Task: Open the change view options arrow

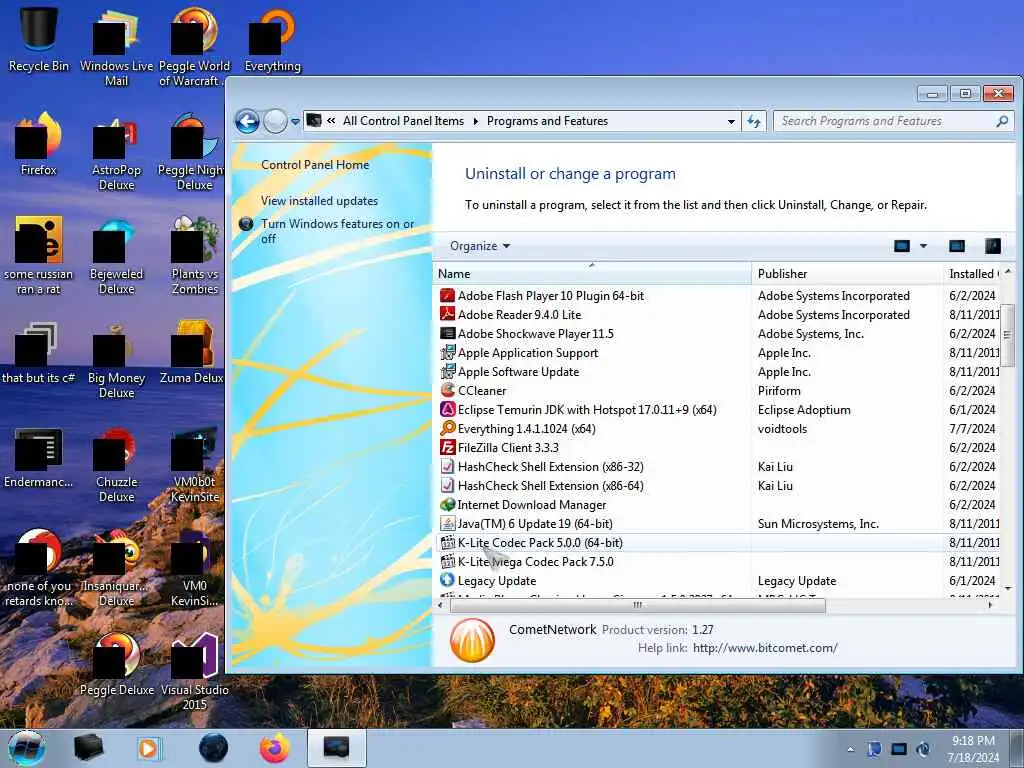Action: (923, 246)
